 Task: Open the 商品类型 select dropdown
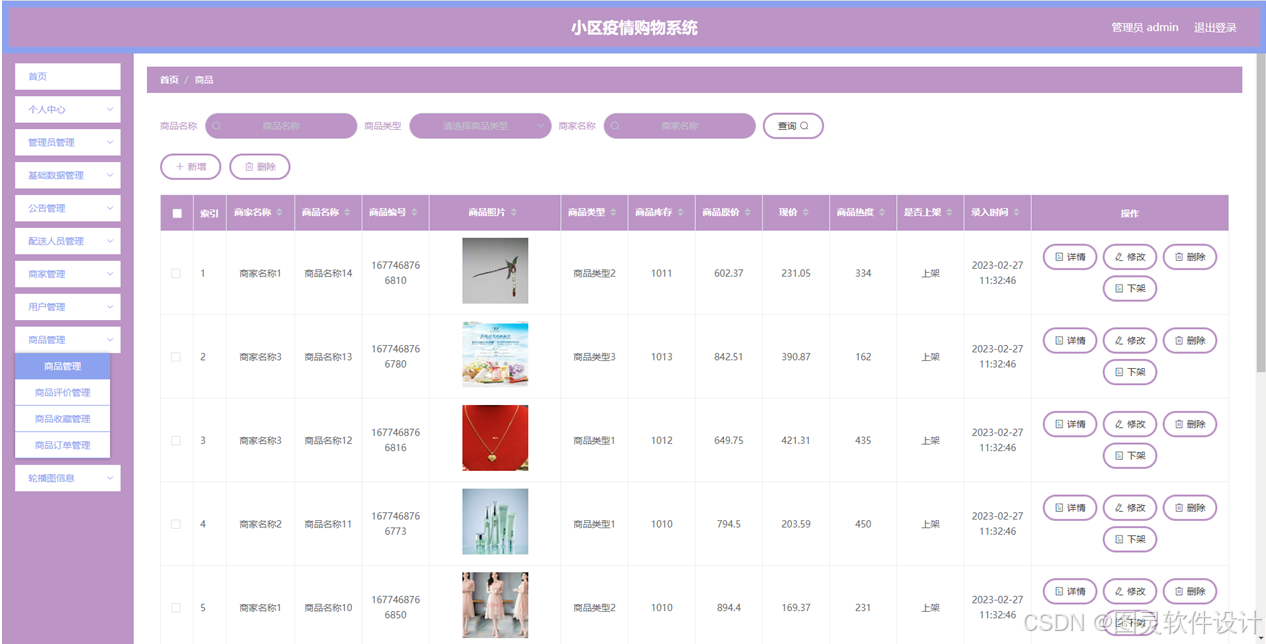(x=480, y=126)
